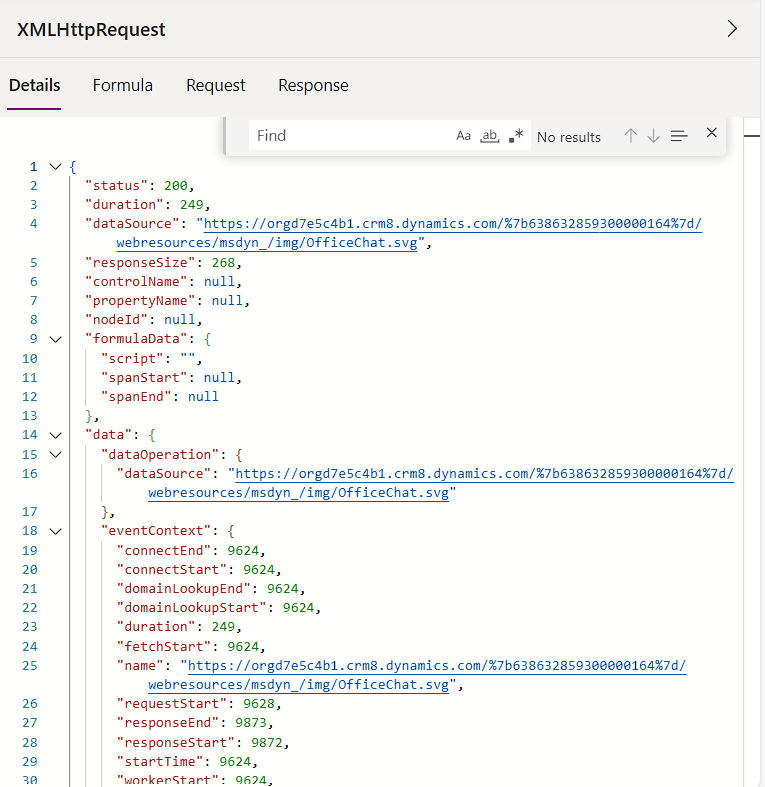The width and height of the screenshot is (765, 787).
Task: Toggle Match Case in find bar
Action: tap(463, 136)
